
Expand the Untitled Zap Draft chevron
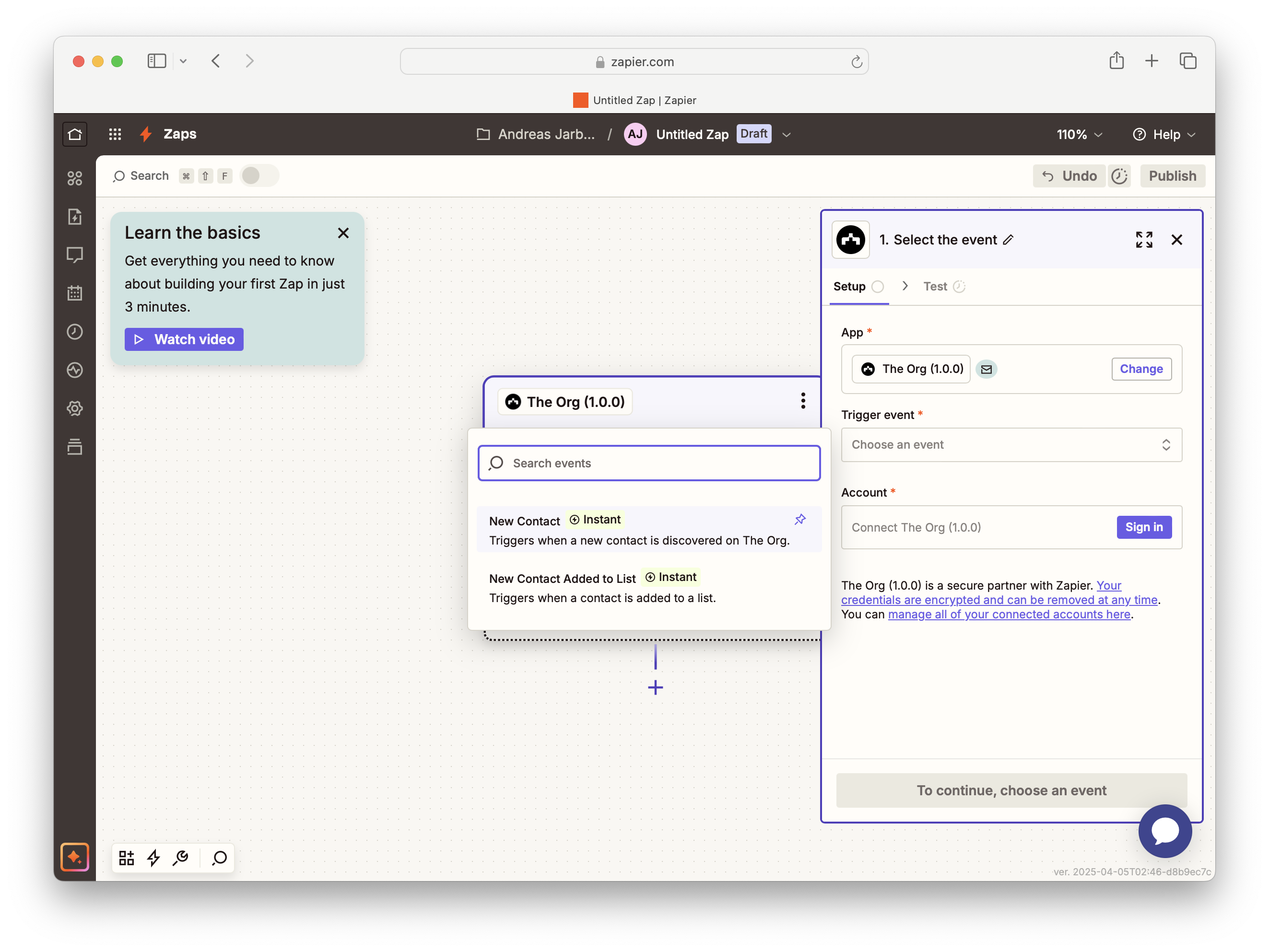point(786,135)
